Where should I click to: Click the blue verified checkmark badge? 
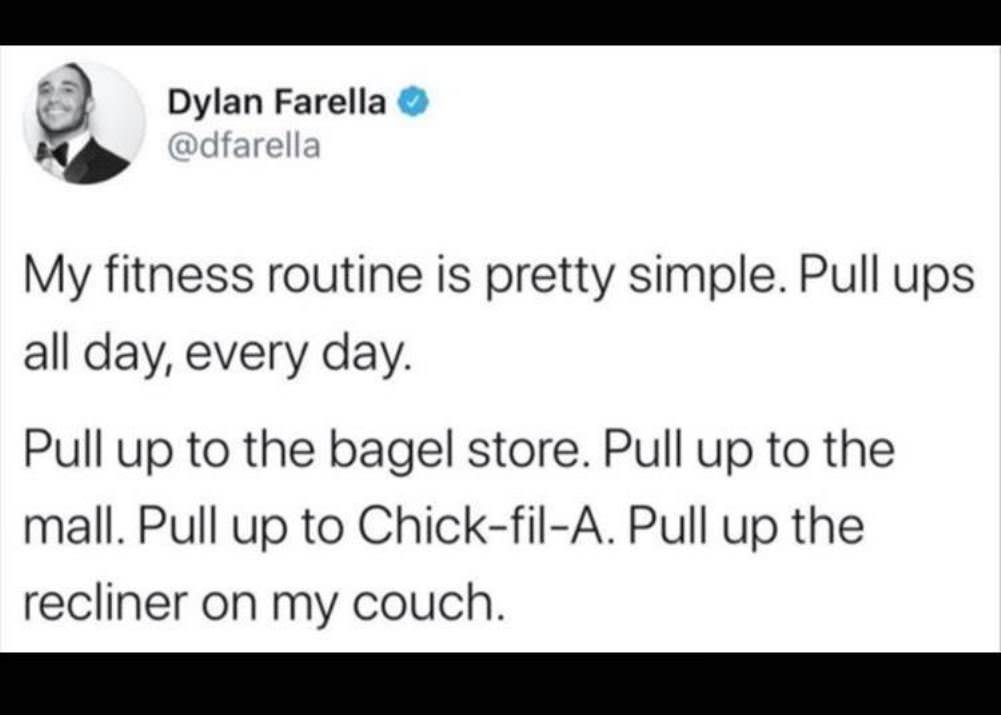click(414, 103)
